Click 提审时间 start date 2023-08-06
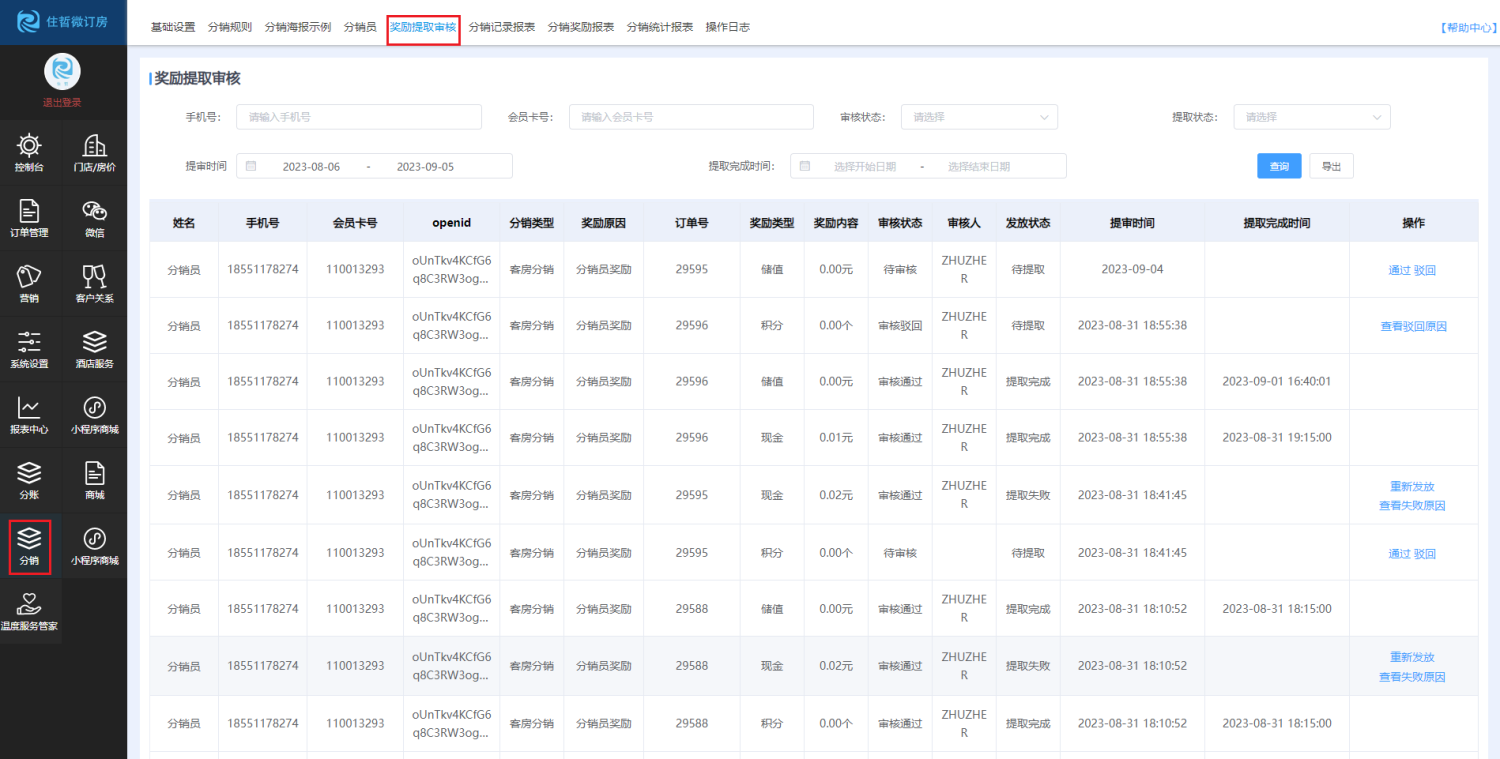 tap(311, 167)
